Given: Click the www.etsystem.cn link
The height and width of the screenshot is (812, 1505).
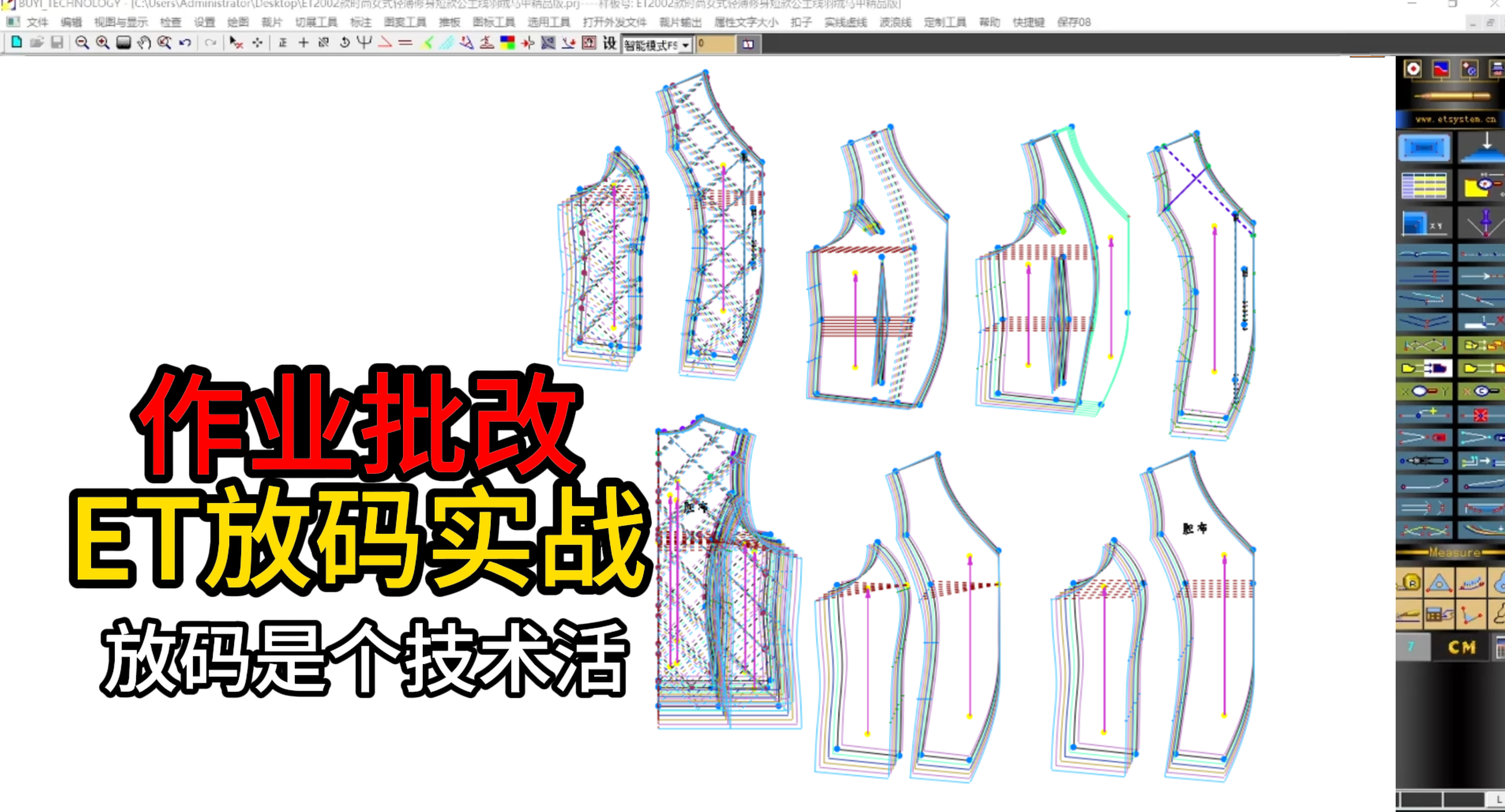Looking at the screenshot, I should pyautogui.click(x=1455, y=119).
